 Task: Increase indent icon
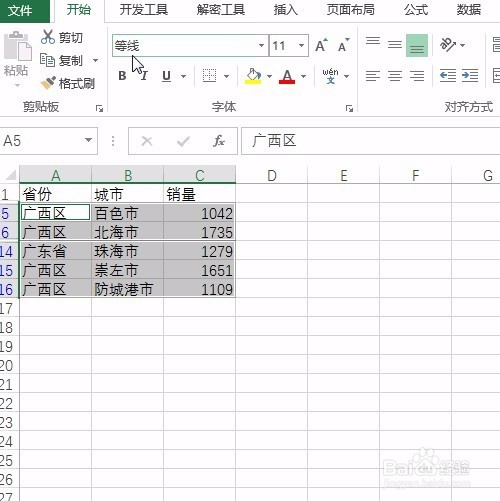click(470, 76)
